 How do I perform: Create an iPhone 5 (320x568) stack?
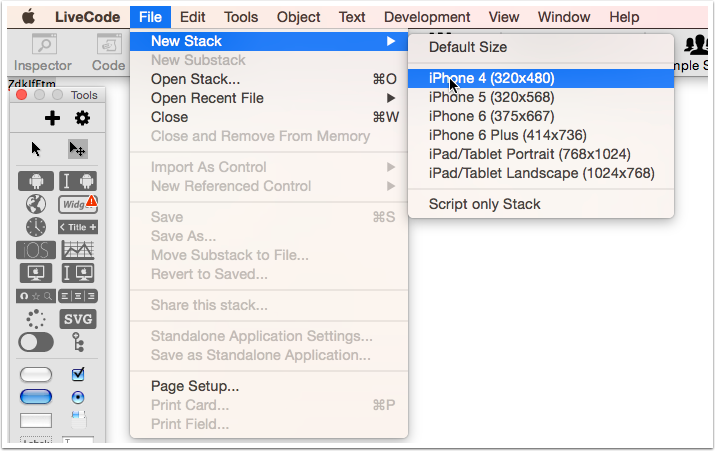pyautogui.click(x=541, y=97)
